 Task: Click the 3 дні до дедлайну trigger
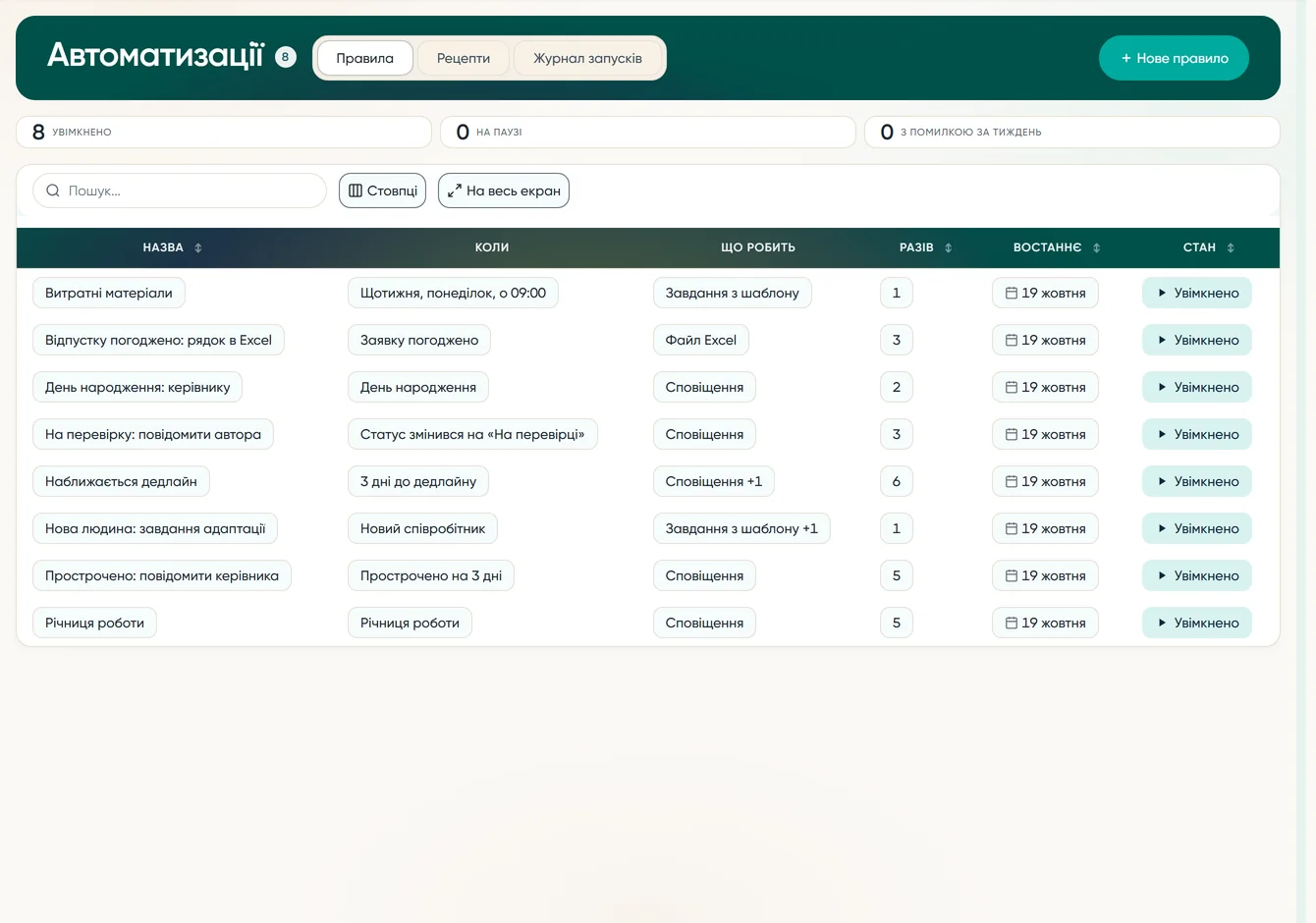point(418,481)
